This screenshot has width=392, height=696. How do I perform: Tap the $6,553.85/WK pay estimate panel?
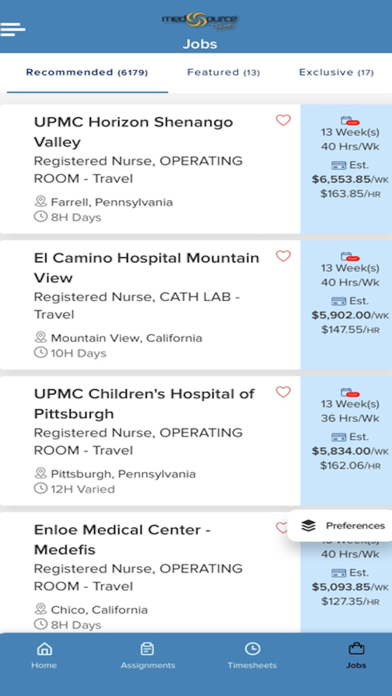click(x=346, y=169)
